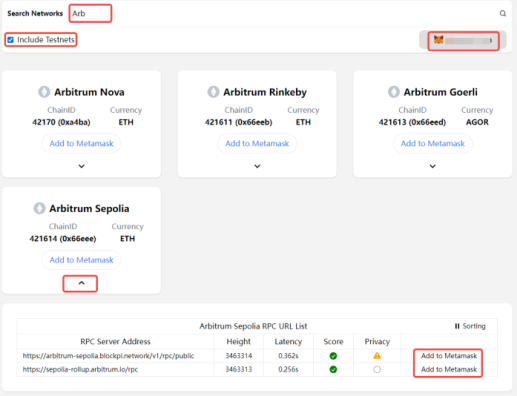
Task: Click the Arbitrum Rinkeby title
Action: pyautogui.click(x=265, y=92)
